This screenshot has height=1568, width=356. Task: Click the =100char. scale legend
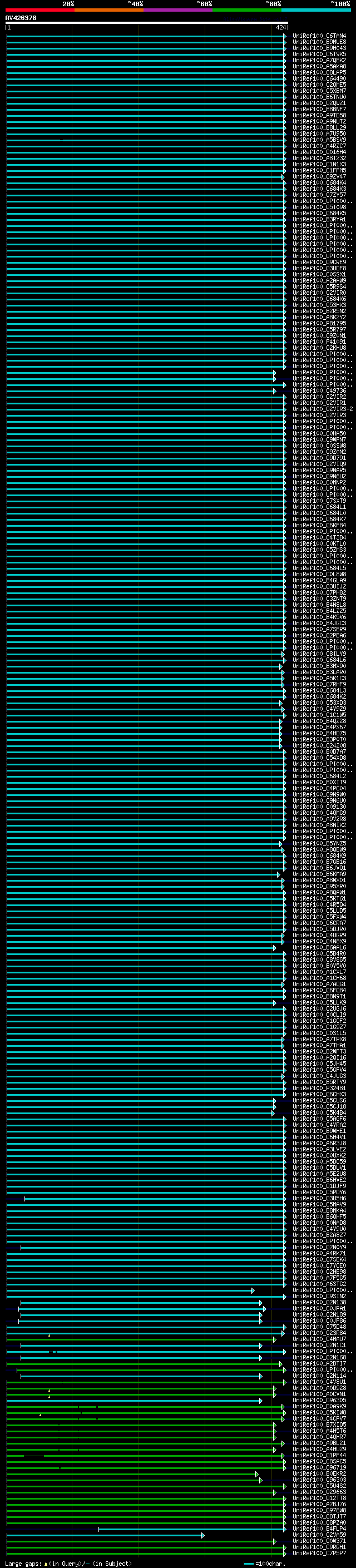[x=264, y=1563]
